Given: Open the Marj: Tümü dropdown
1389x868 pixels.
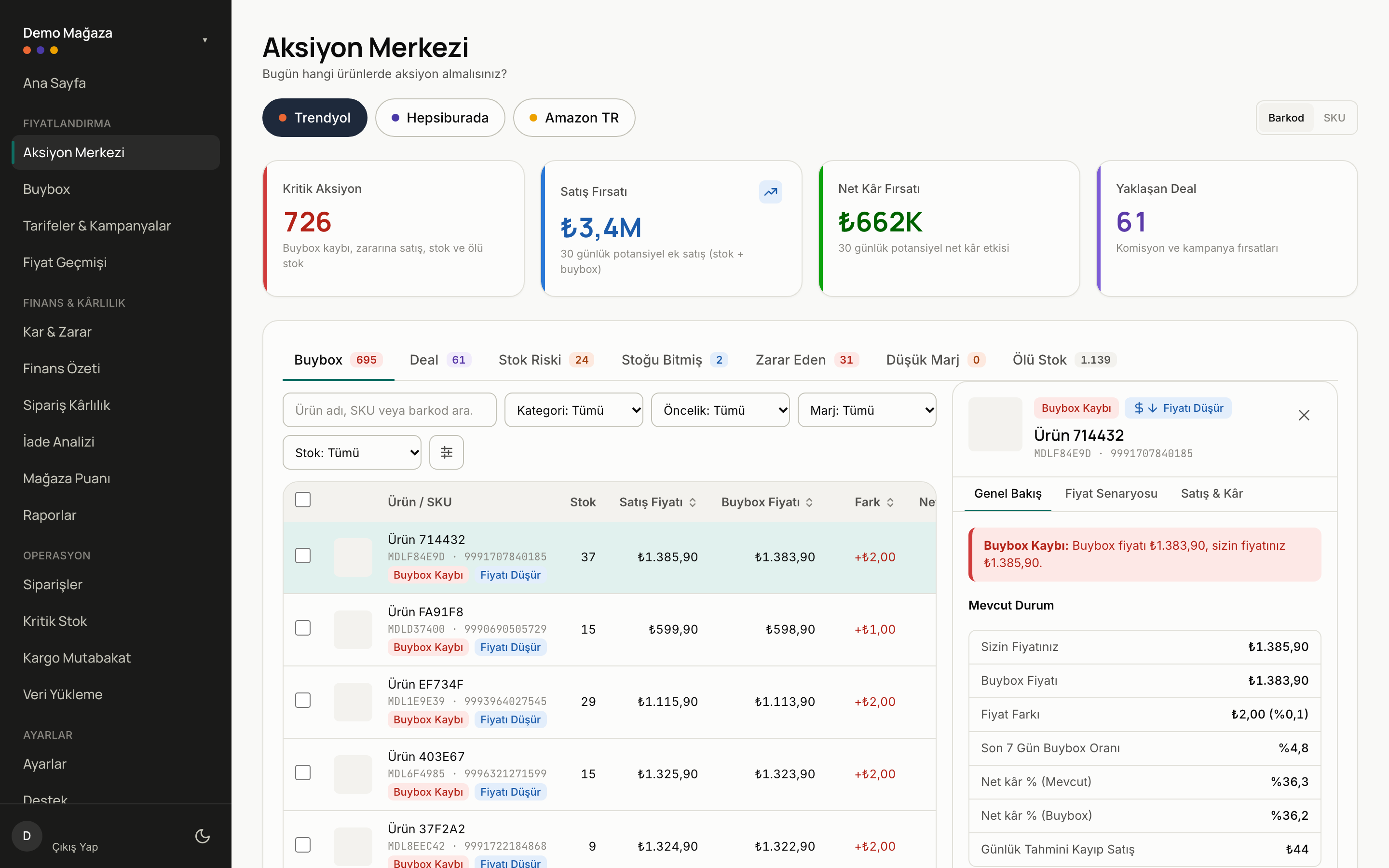Looking at the screenshot, I should pyautogui.click(x=867, y=410).
